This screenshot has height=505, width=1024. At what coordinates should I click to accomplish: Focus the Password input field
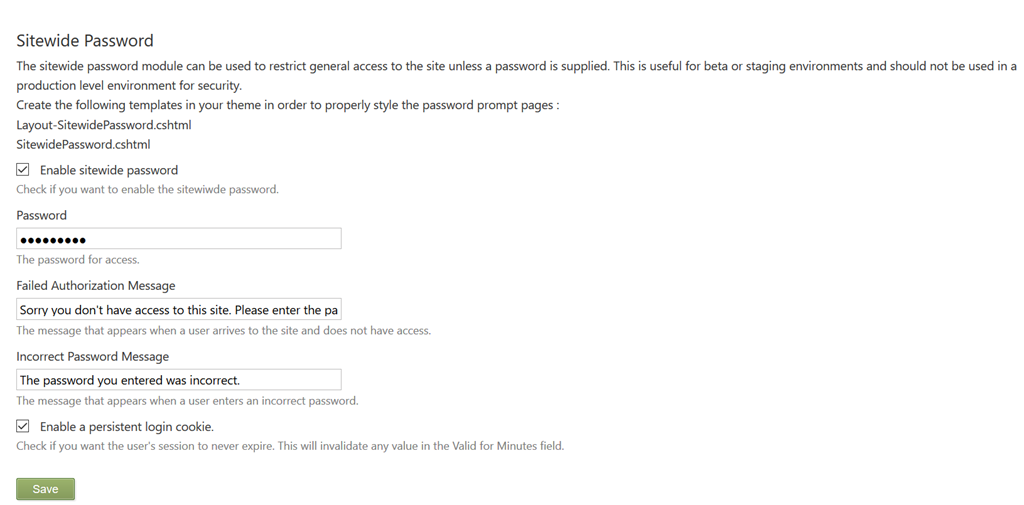[x=179, y=239]
